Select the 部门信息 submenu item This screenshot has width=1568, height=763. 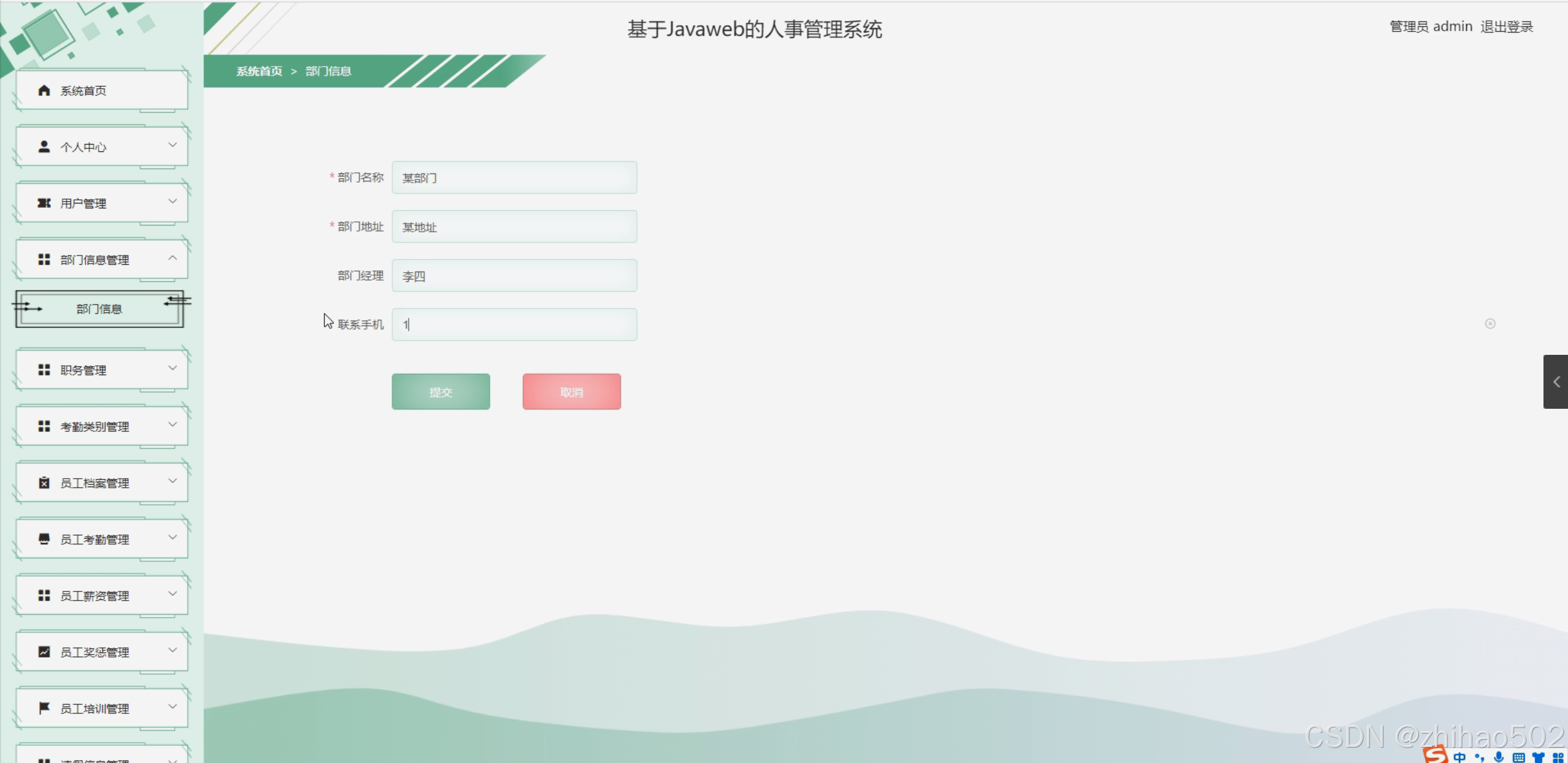coord(99,309)
